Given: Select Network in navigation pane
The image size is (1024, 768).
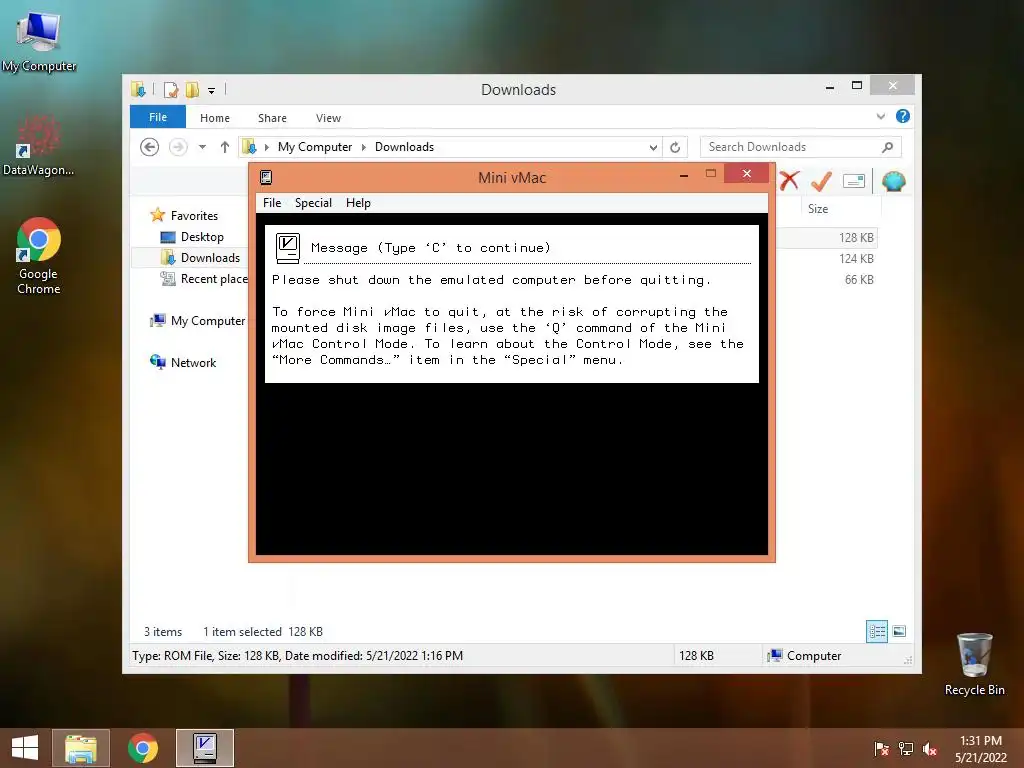Looking at the screenshot, I should point(193,362).
